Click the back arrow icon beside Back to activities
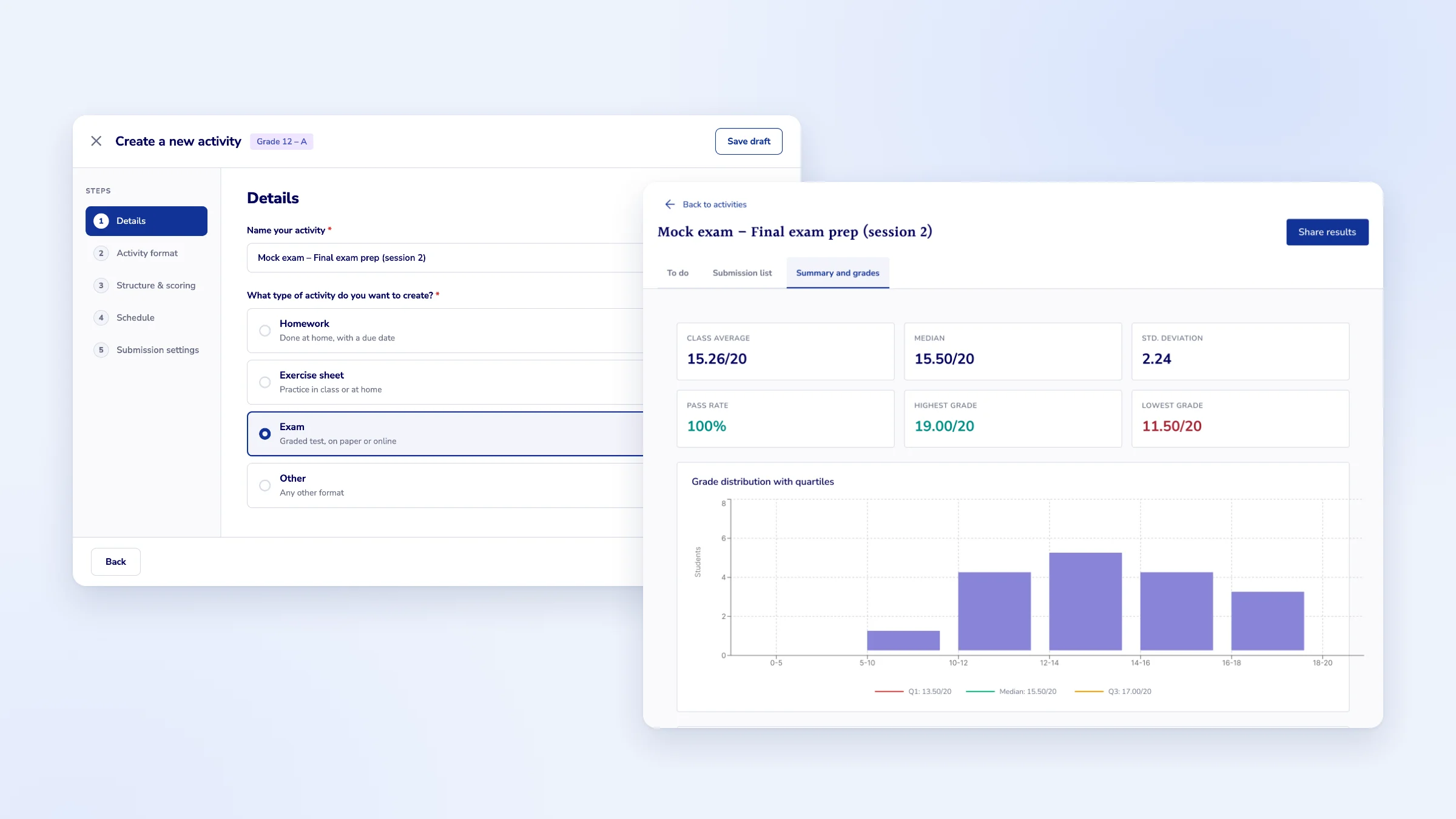1456x819 pixels. 670,204
